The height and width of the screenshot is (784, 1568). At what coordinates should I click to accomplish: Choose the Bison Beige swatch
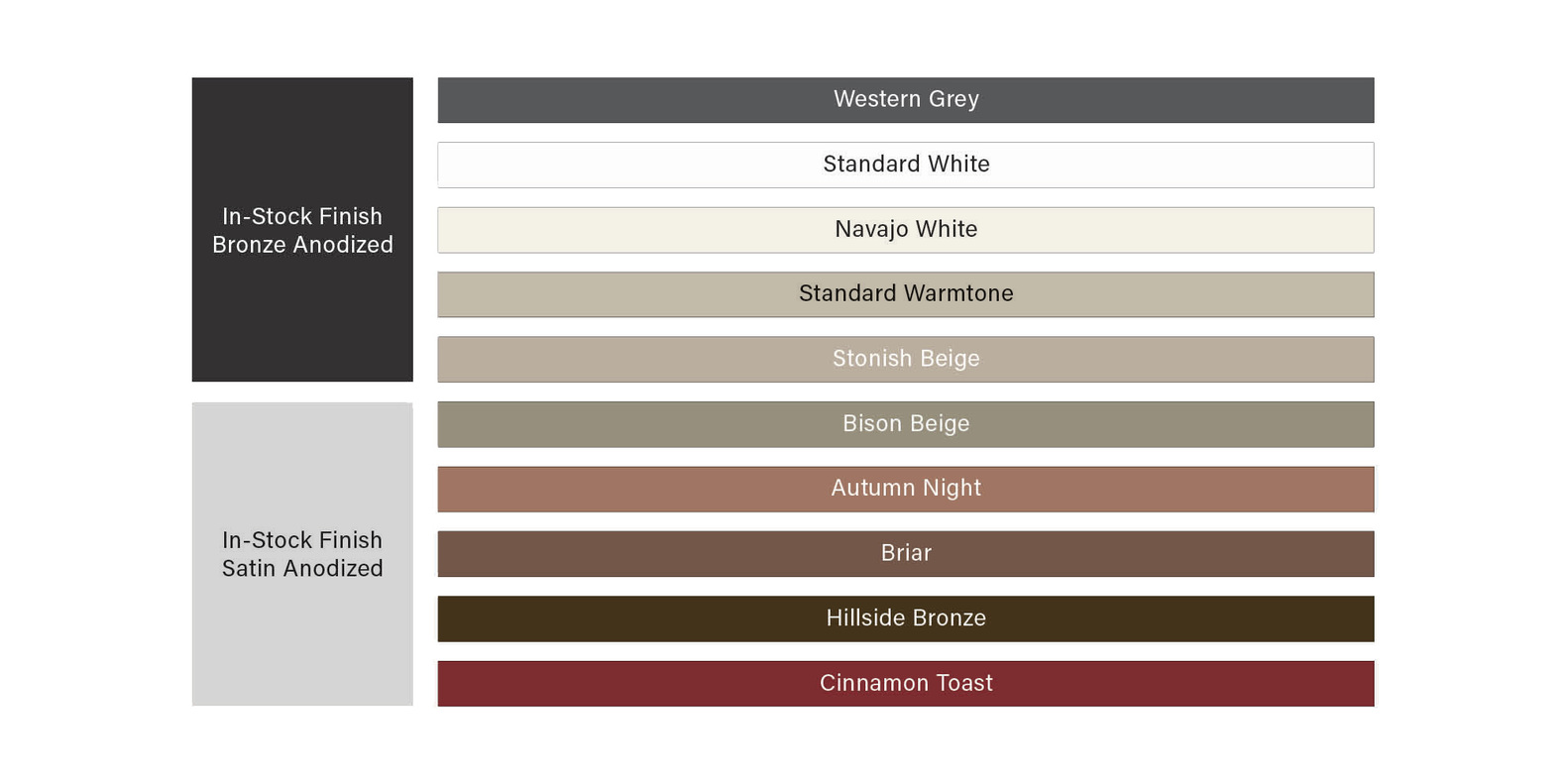(x=905, y=424)
